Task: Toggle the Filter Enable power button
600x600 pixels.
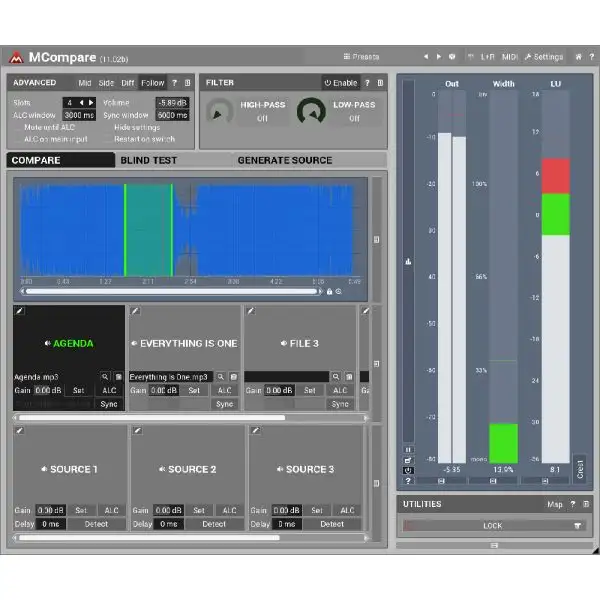Action: click(x=341, y=83)
